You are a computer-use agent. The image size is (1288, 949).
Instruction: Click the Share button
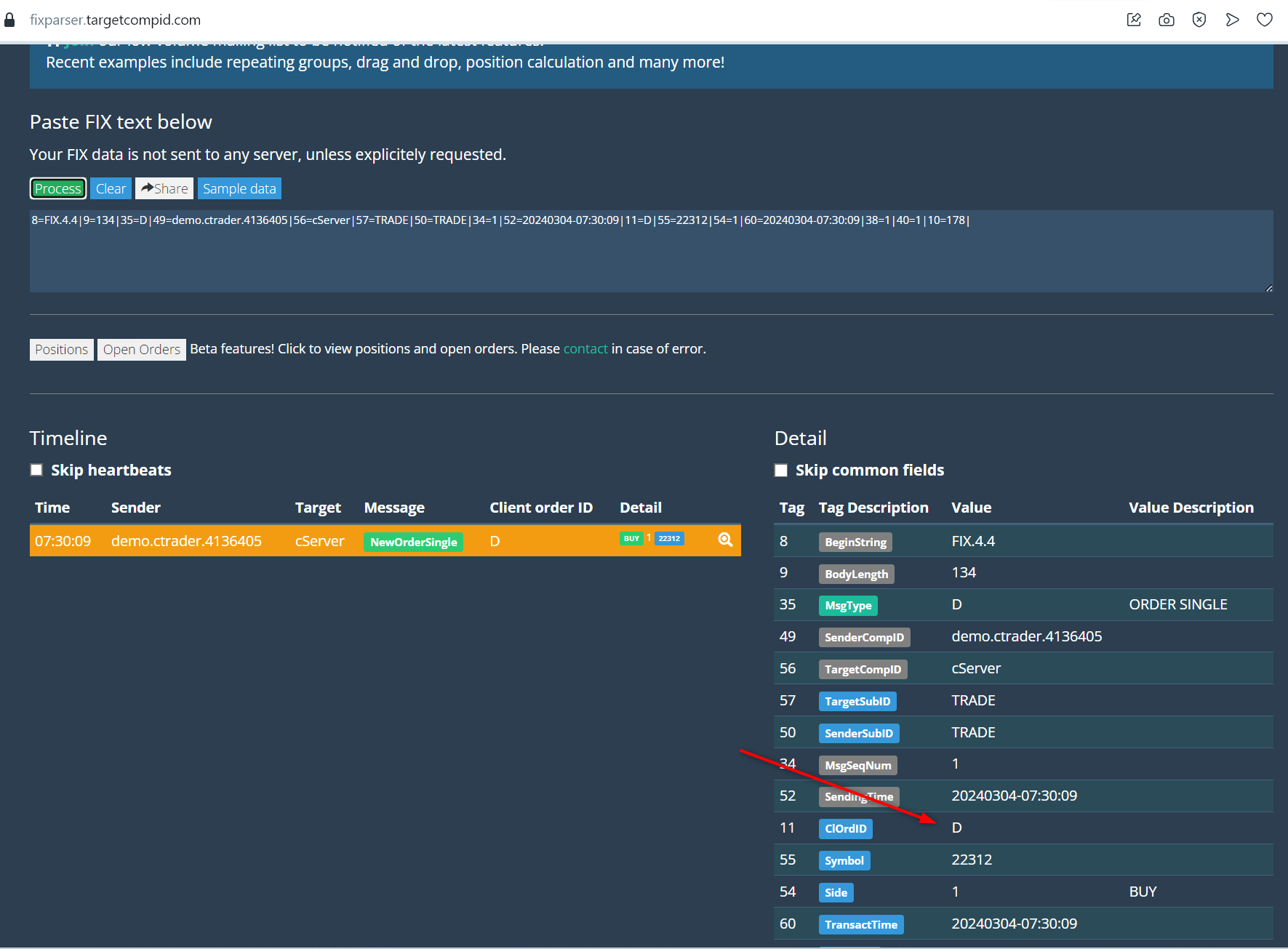[x=164, y=188]
